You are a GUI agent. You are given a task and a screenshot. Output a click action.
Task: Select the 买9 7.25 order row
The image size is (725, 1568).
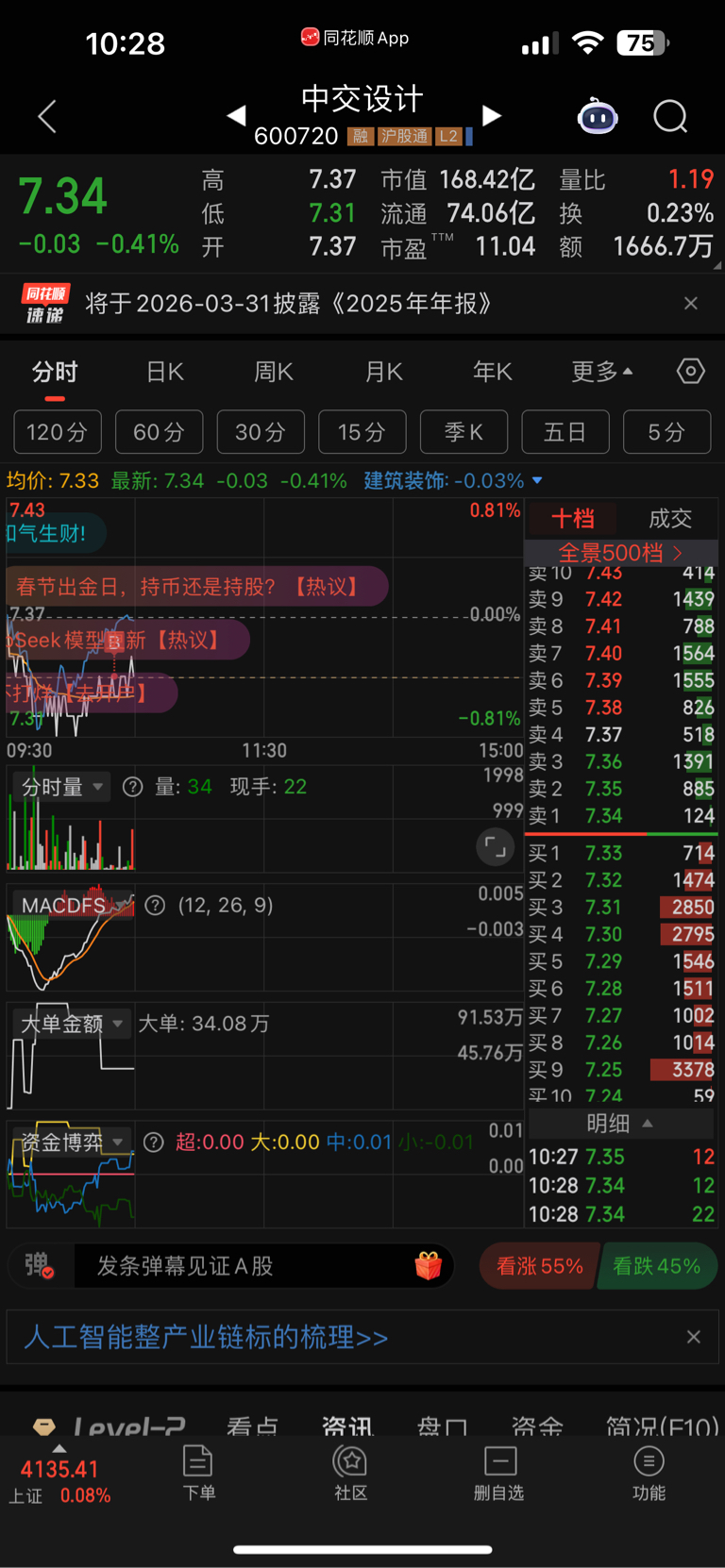[621, 1070]
